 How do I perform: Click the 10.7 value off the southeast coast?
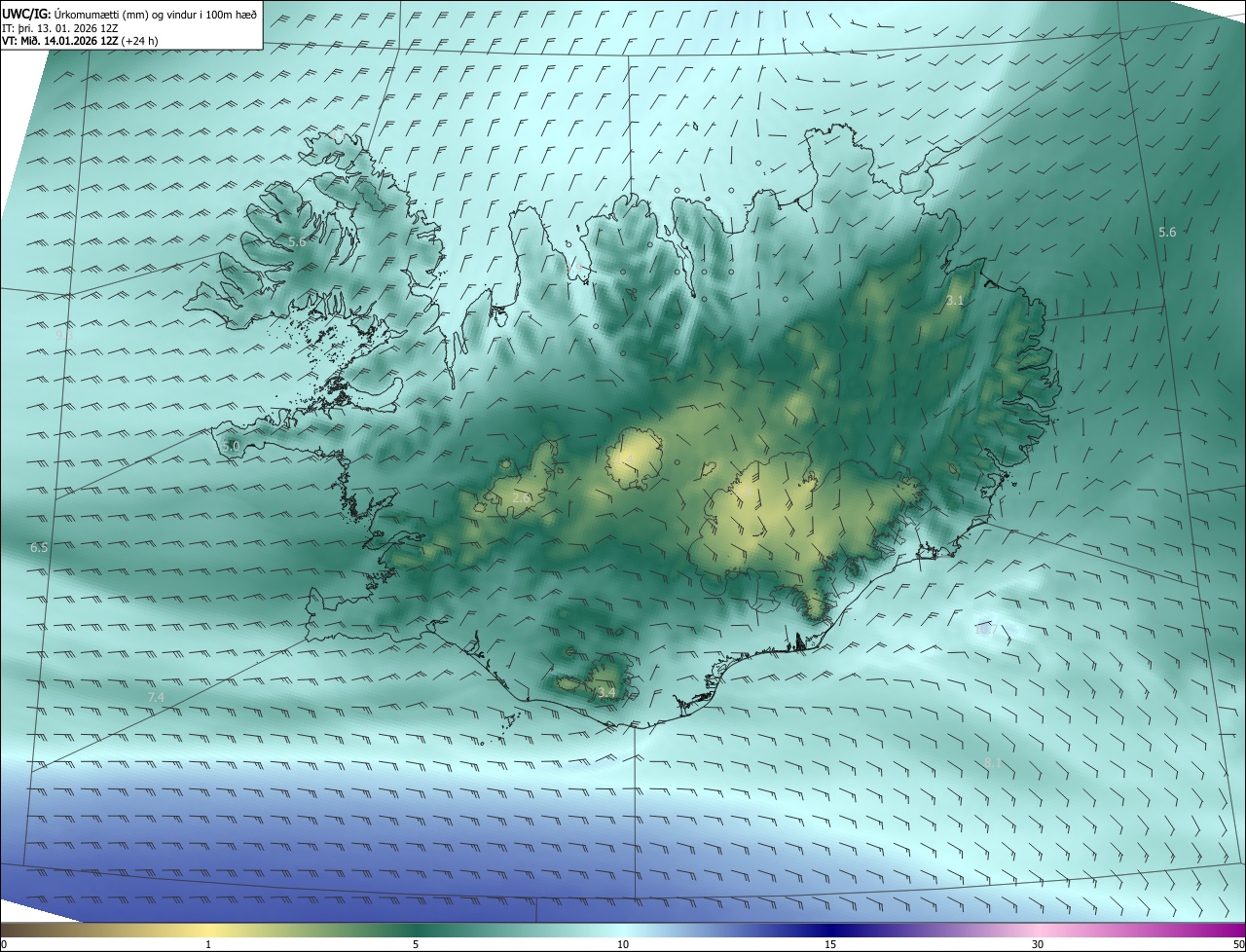[x=985, y=629]
